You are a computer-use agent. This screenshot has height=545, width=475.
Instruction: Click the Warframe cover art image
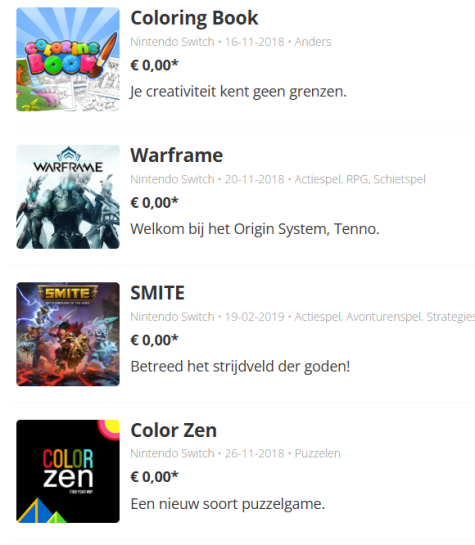(68, 197)
